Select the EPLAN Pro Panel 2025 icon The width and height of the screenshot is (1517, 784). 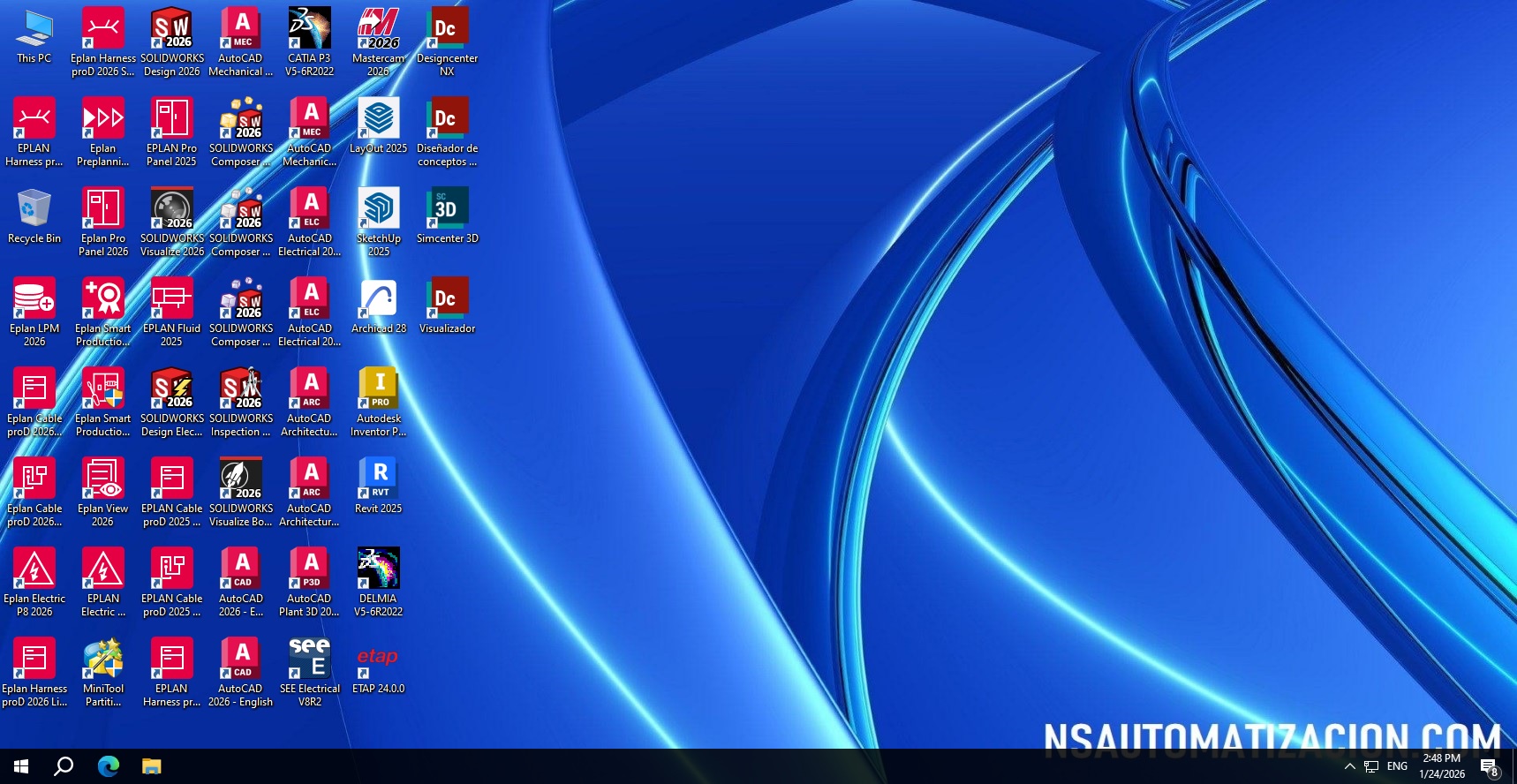coord(172,132)
